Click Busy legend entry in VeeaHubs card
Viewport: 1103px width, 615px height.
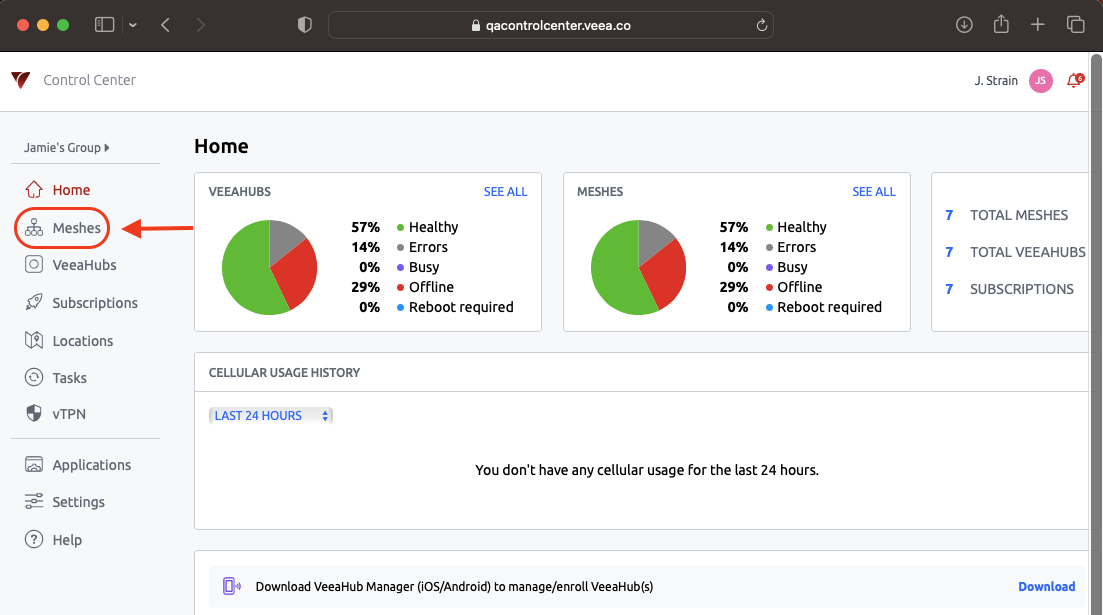click(418, 267)
